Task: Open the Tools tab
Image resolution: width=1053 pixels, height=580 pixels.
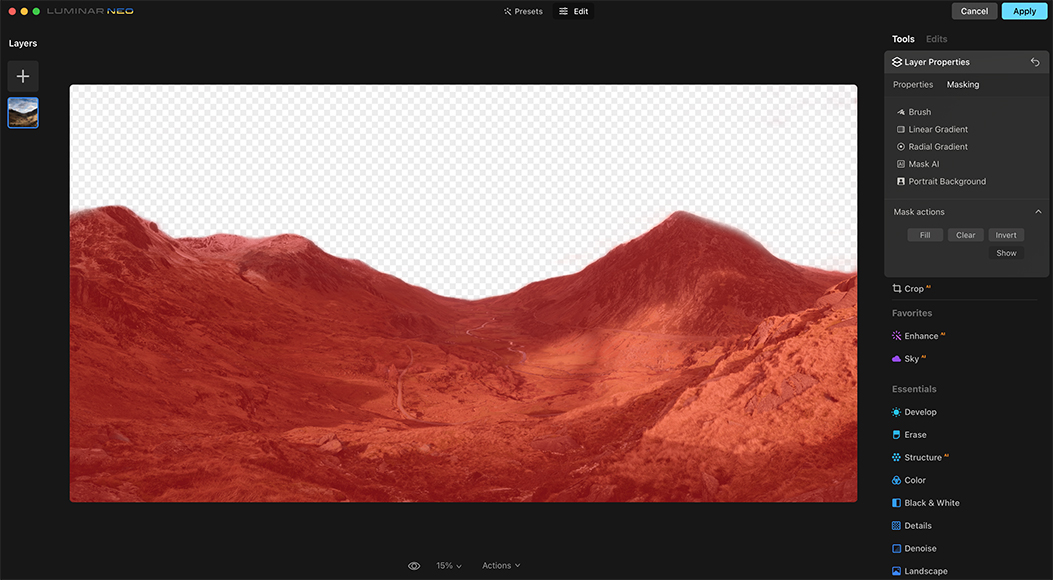Action: point(903,39)
